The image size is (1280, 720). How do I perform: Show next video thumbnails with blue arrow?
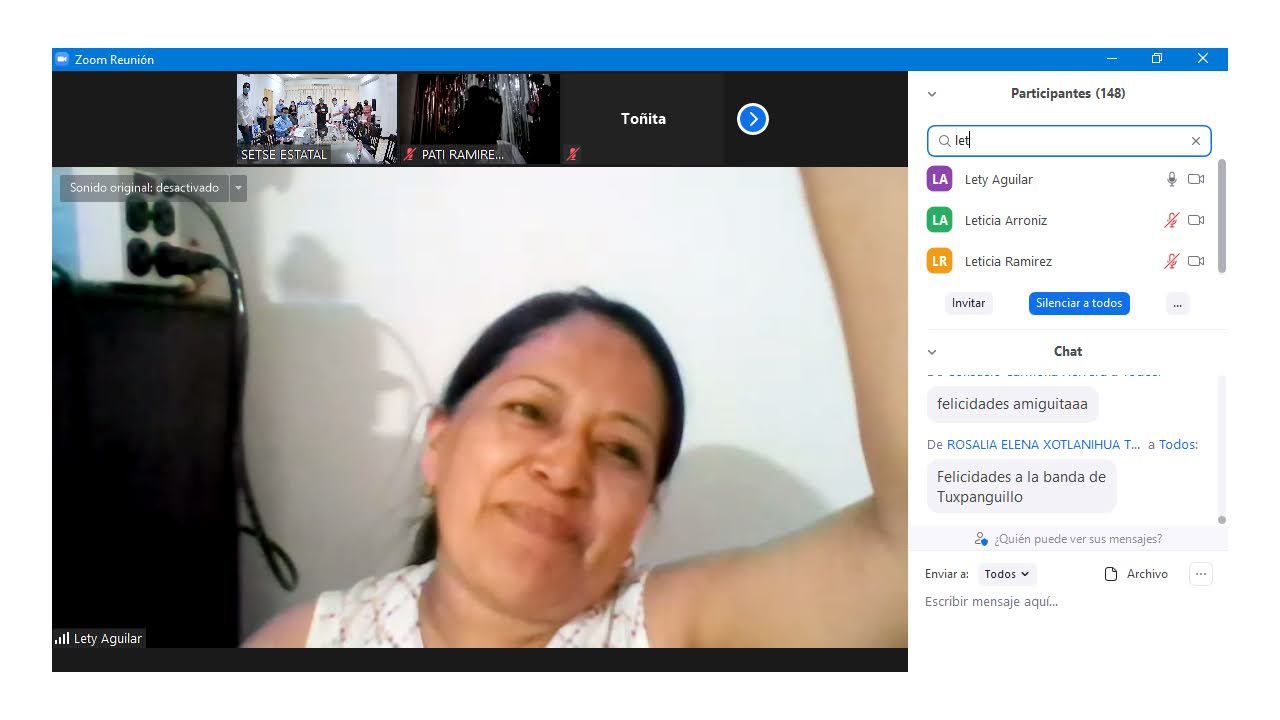click(x=752, y=120)
